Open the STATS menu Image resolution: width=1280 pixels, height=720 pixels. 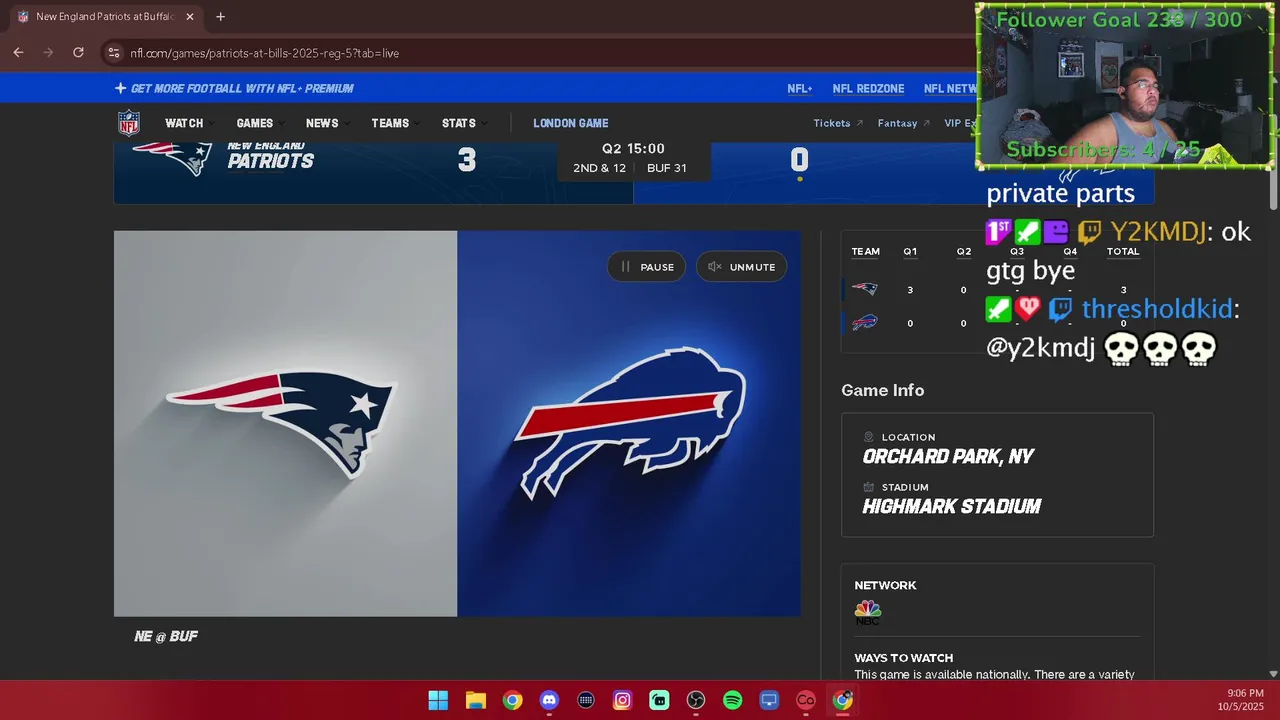[463, 123]
